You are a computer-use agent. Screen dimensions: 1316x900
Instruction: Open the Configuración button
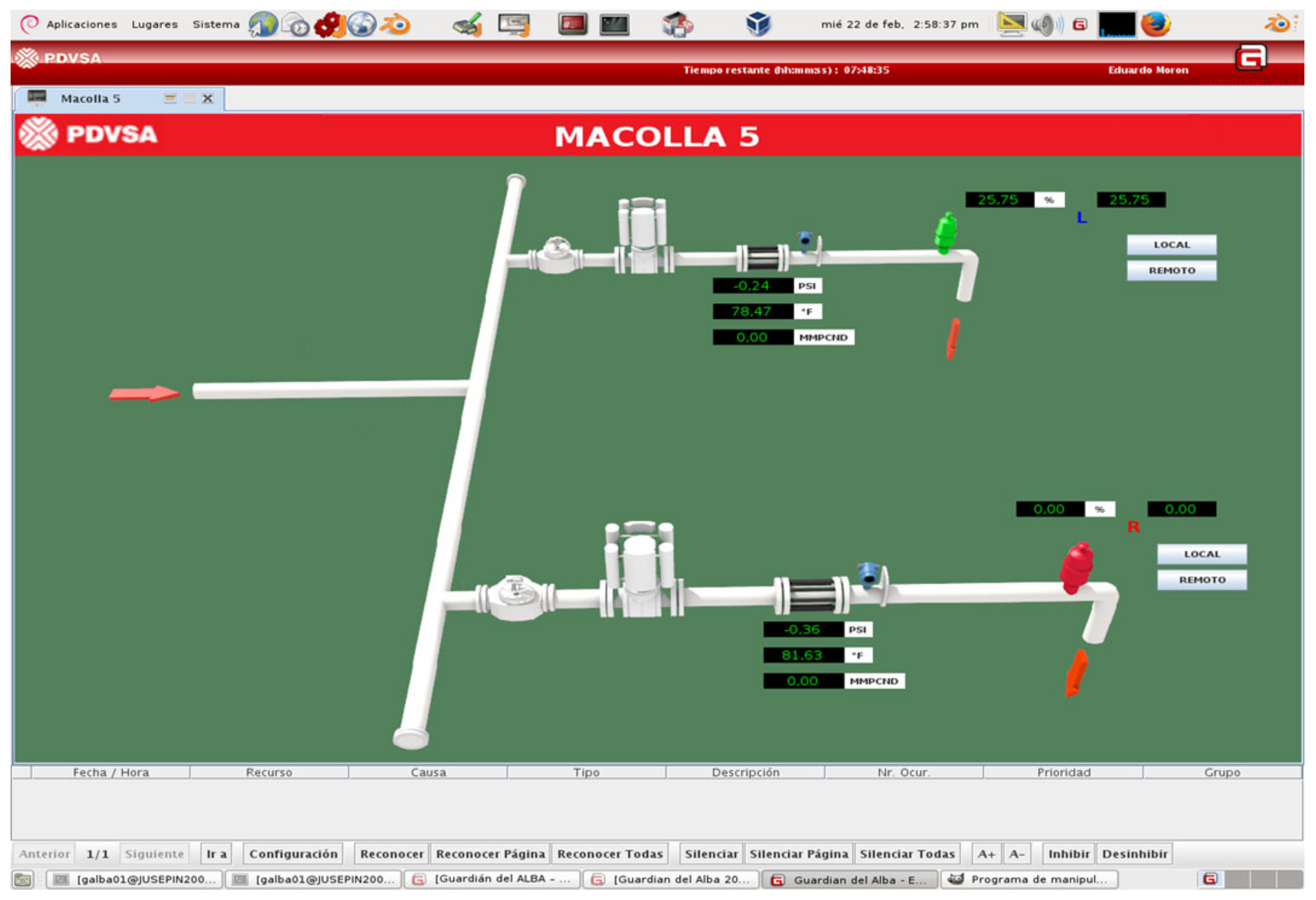293,854
